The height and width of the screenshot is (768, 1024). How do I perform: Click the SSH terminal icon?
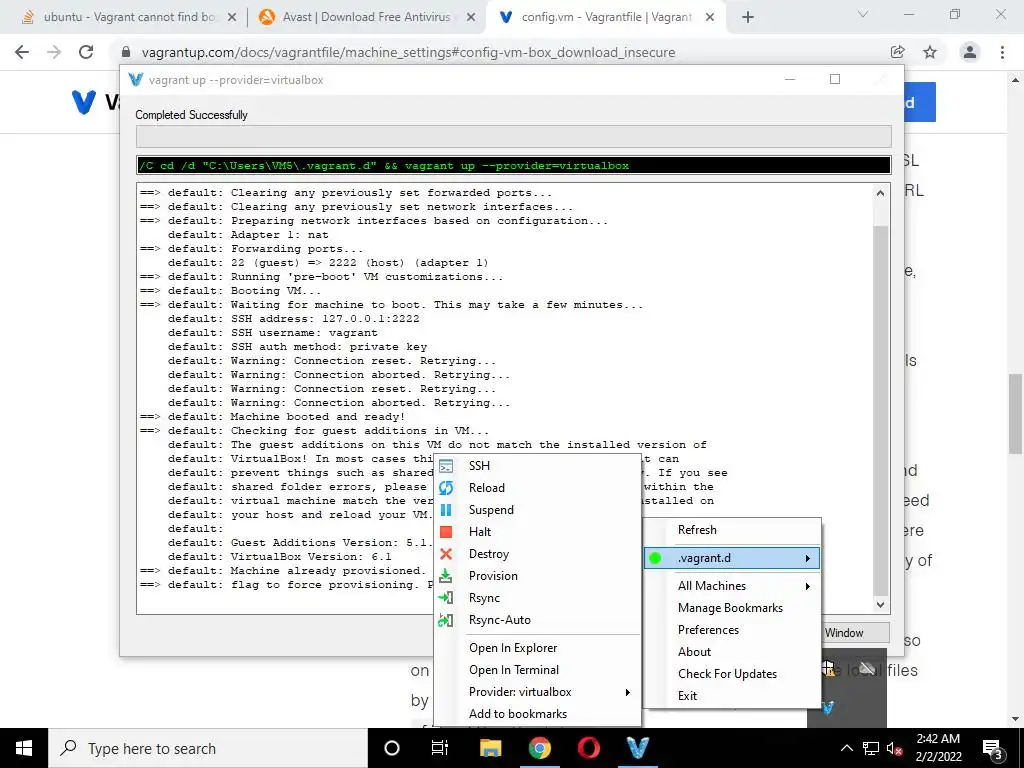pyautogui.click(x=446, y=466)
